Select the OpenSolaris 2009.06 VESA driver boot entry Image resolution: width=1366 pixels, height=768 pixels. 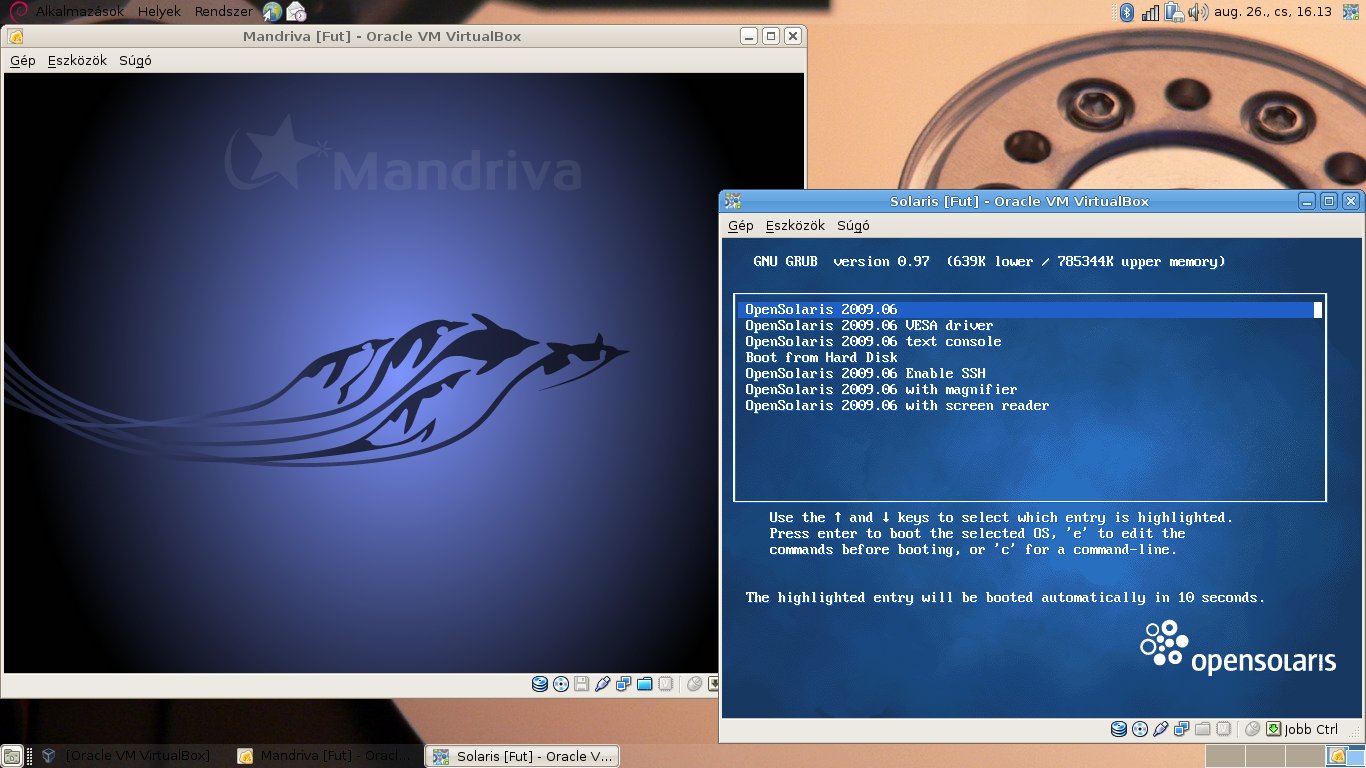868,325
